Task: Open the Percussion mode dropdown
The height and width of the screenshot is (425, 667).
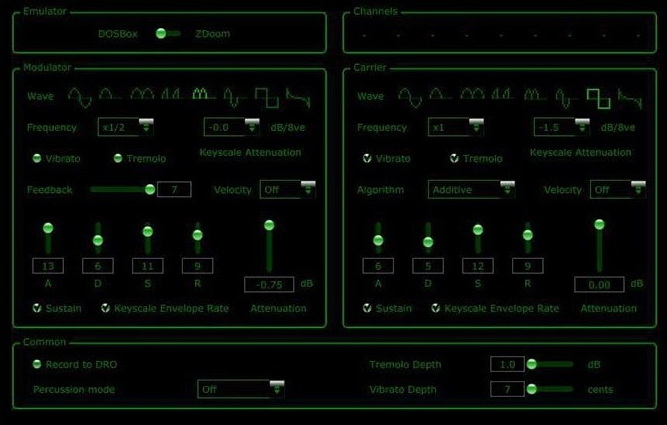Action: coord(276,389)
